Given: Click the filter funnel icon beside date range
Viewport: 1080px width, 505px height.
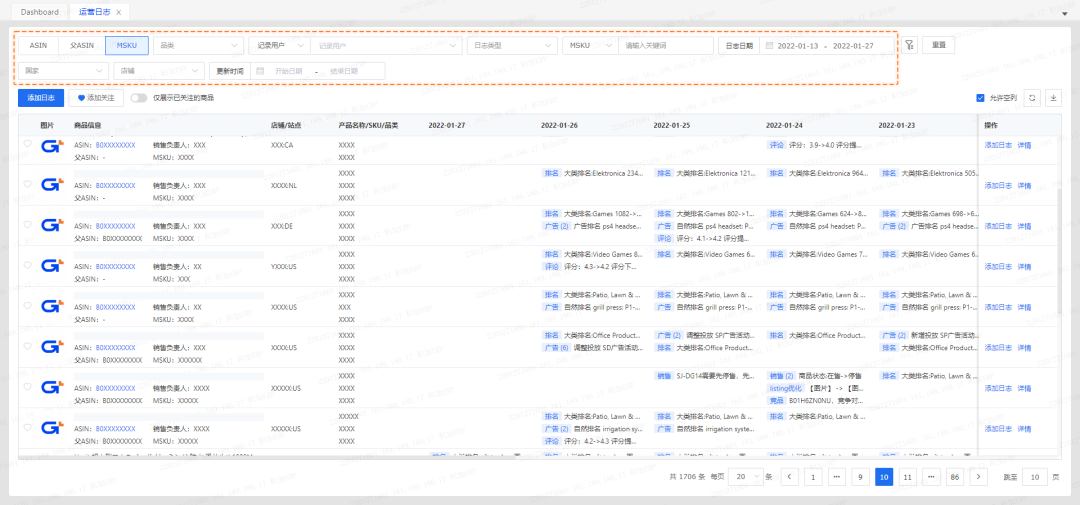Looking at the screenshot, I should [x=908, y=45].
